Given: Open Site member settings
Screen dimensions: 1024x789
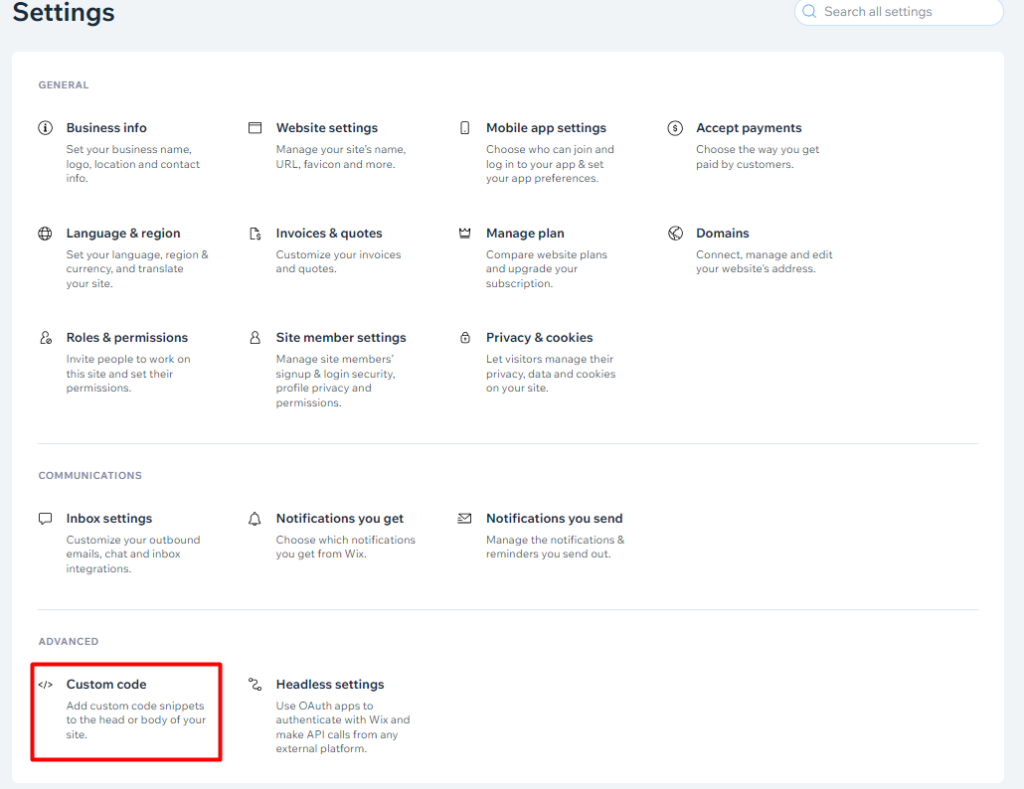Looking at the screenshot, I should click(341, 338).
